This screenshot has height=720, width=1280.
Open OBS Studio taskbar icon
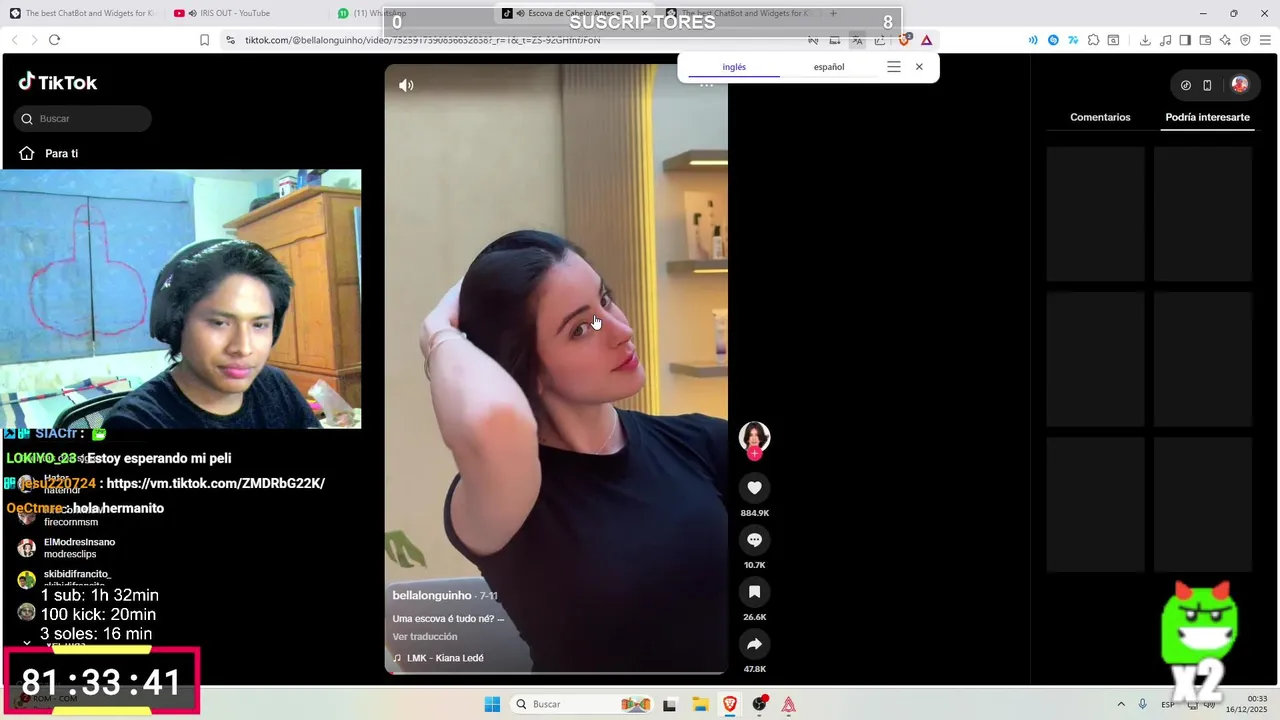760,704
